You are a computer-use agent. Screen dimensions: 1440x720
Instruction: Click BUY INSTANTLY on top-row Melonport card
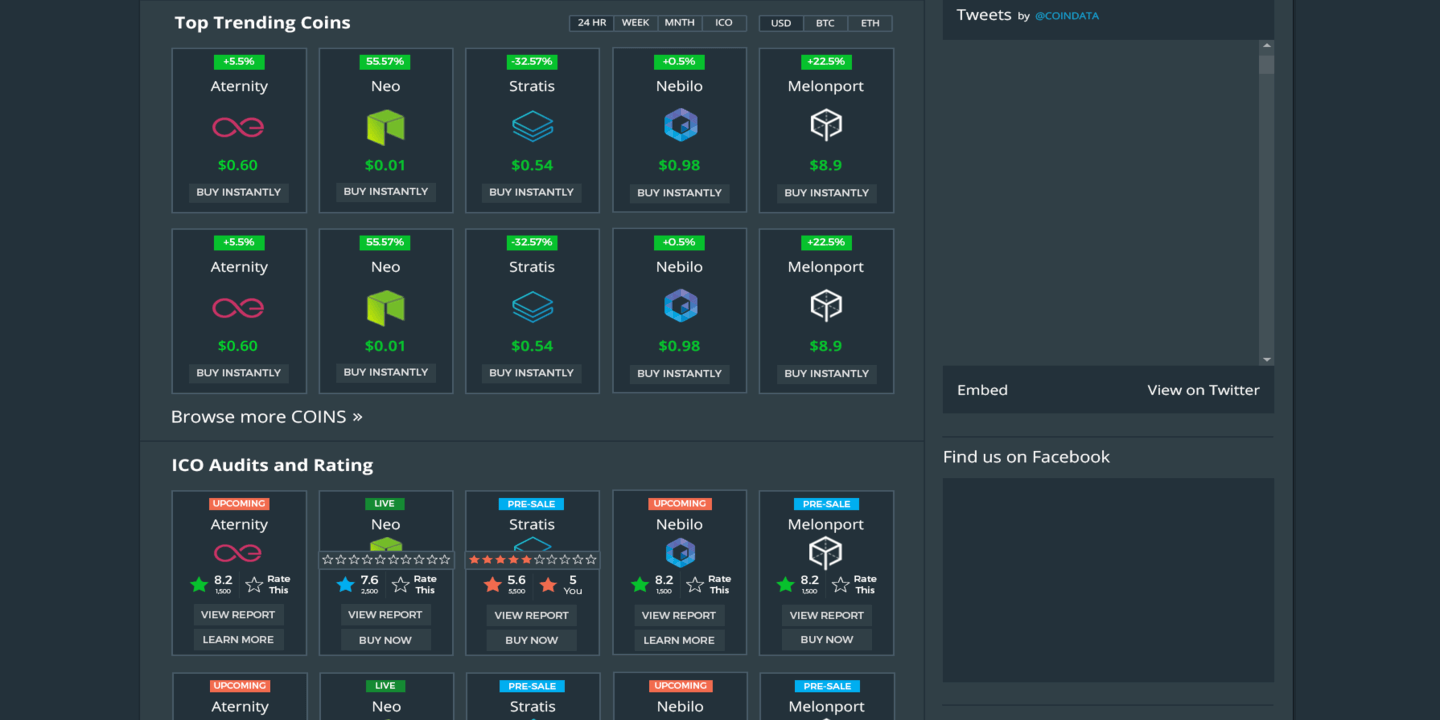point(826,193)
